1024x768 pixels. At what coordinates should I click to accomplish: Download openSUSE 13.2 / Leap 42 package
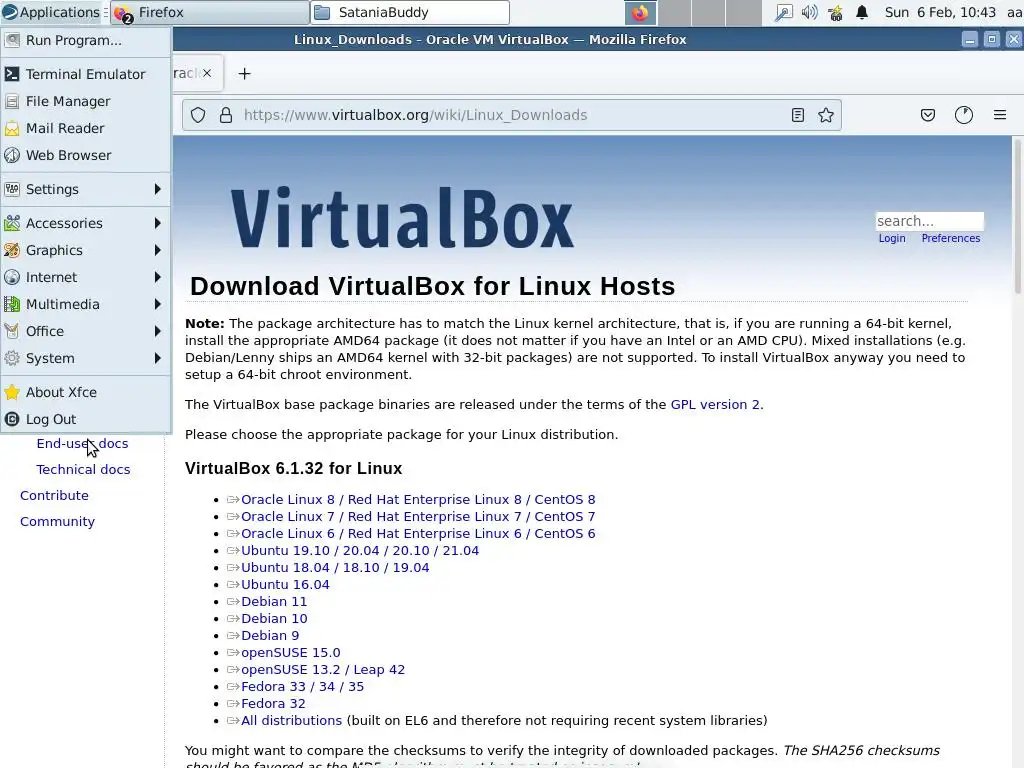pos(323,669)
